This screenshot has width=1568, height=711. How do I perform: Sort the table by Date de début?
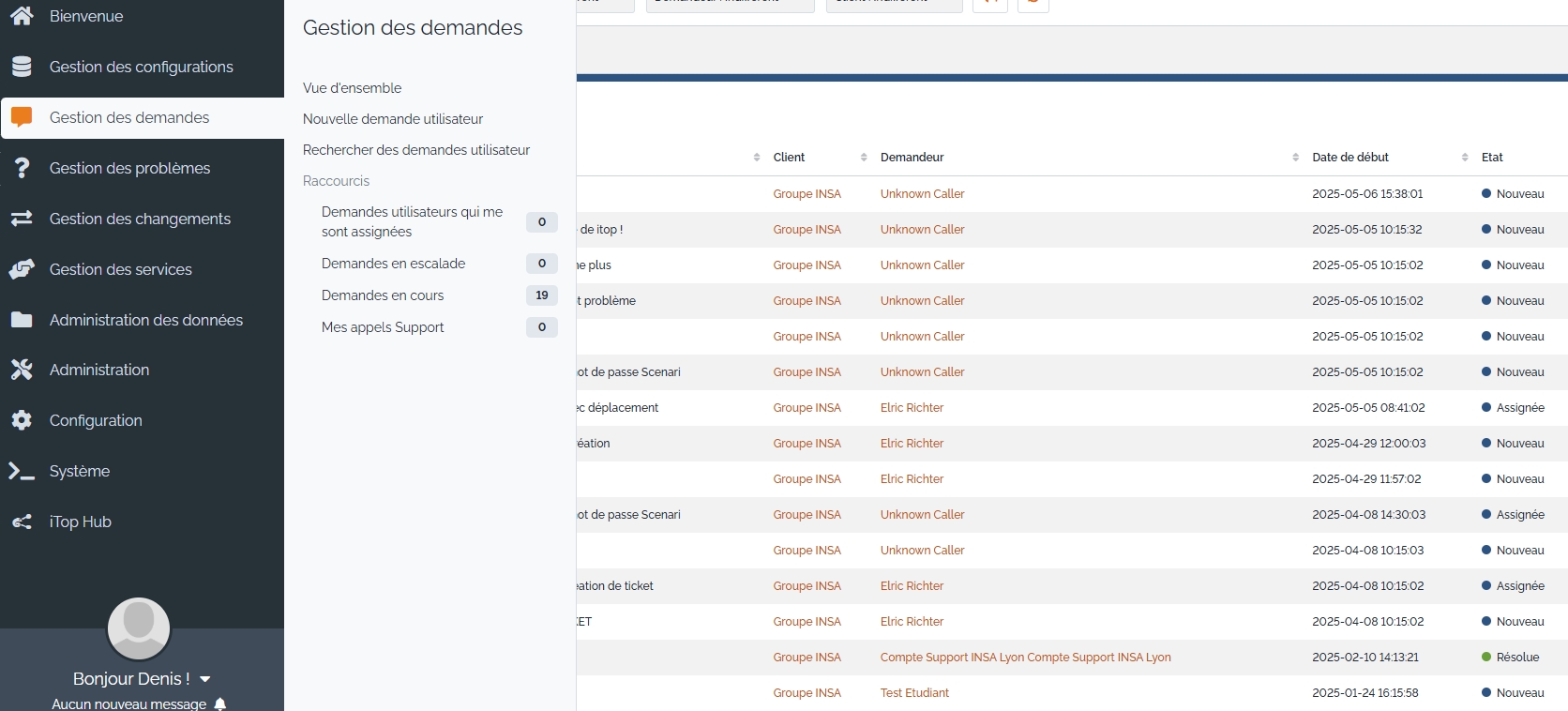[1349, 158]
